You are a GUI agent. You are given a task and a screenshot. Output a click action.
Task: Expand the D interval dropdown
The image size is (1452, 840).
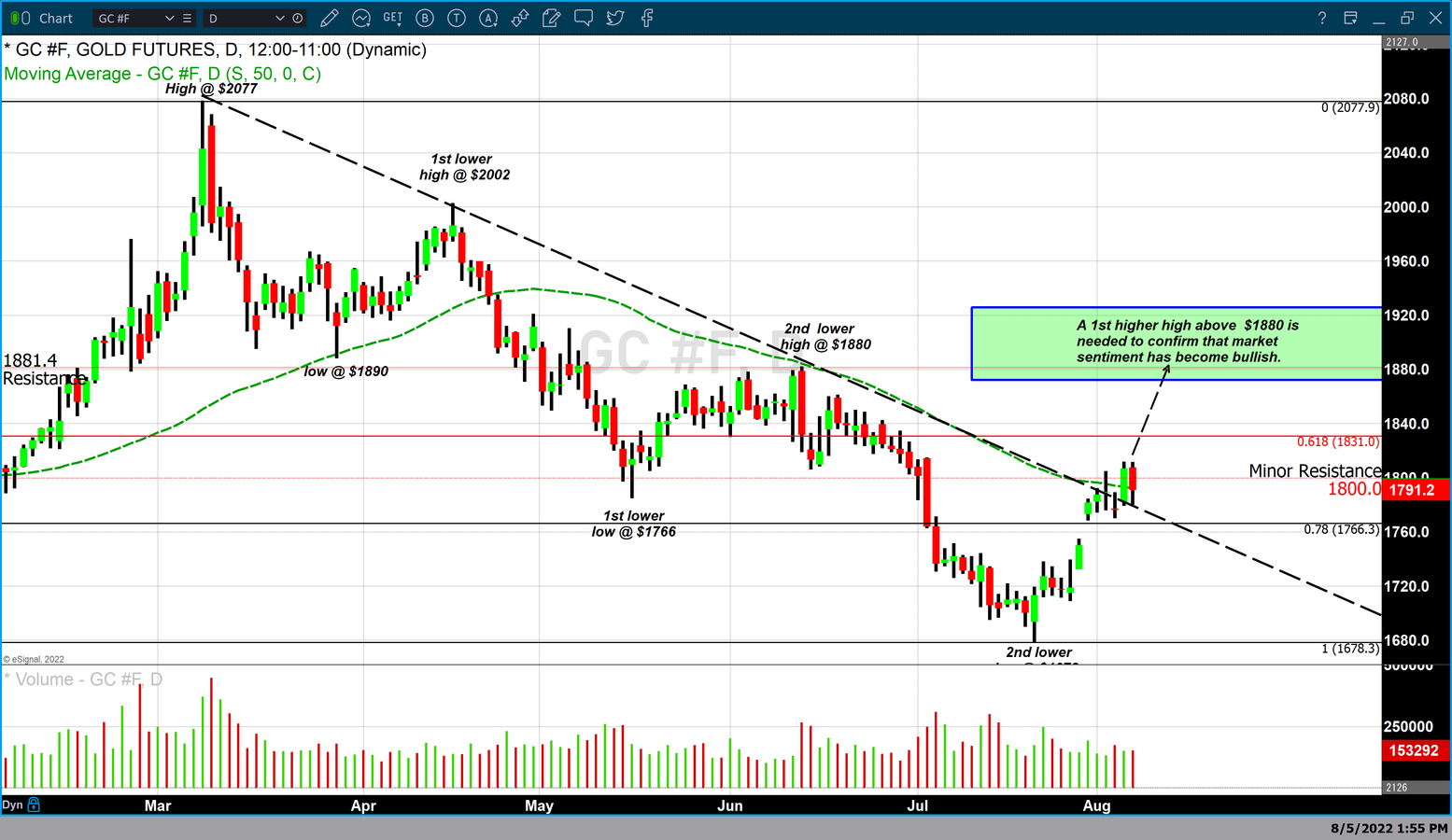(x=279, y=18)
